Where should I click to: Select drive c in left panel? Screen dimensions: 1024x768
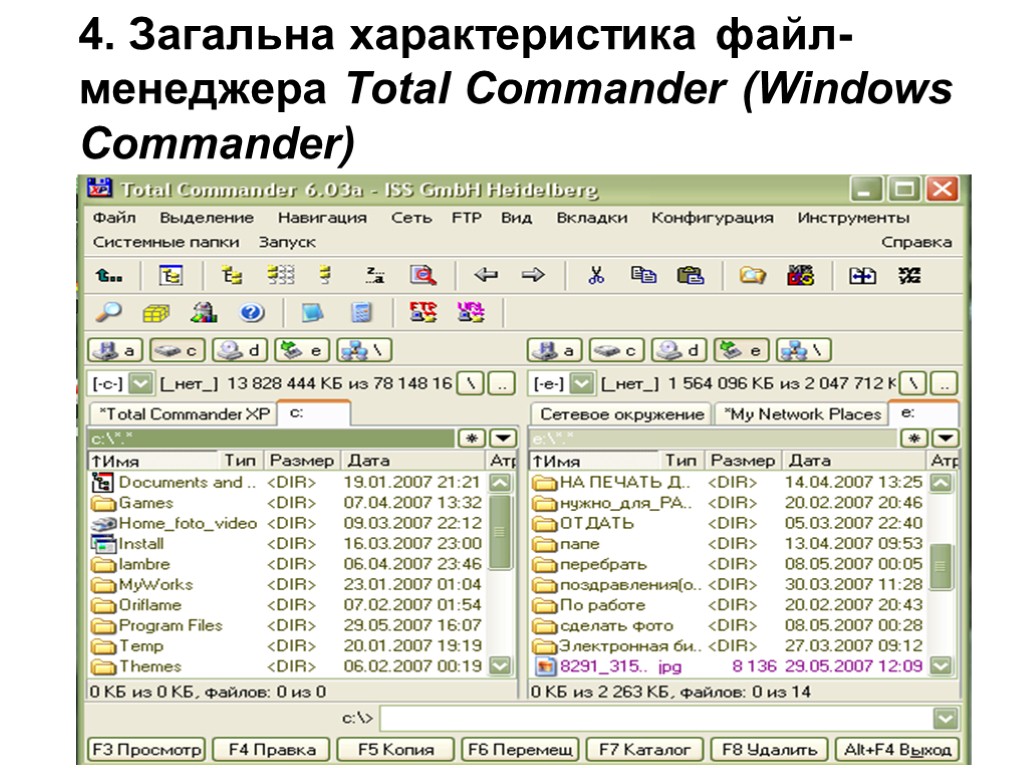tap(177, 351)
